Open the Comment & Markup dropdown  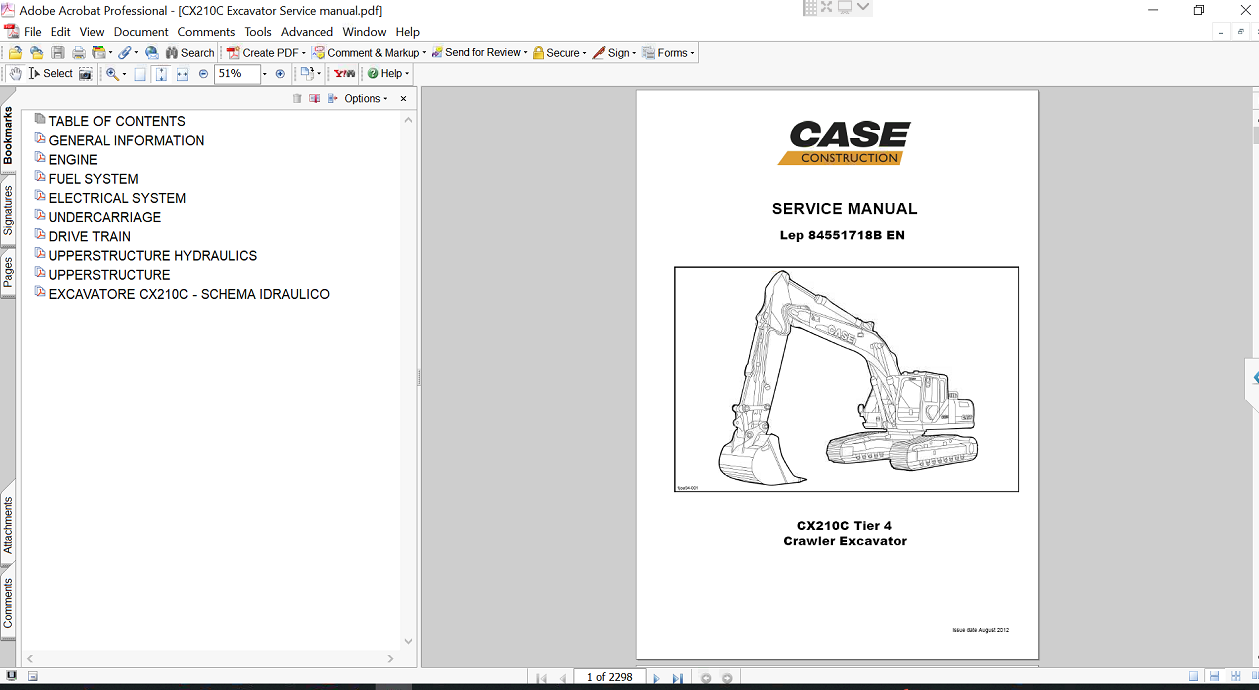pyautogui.click(x=368, y=53)
